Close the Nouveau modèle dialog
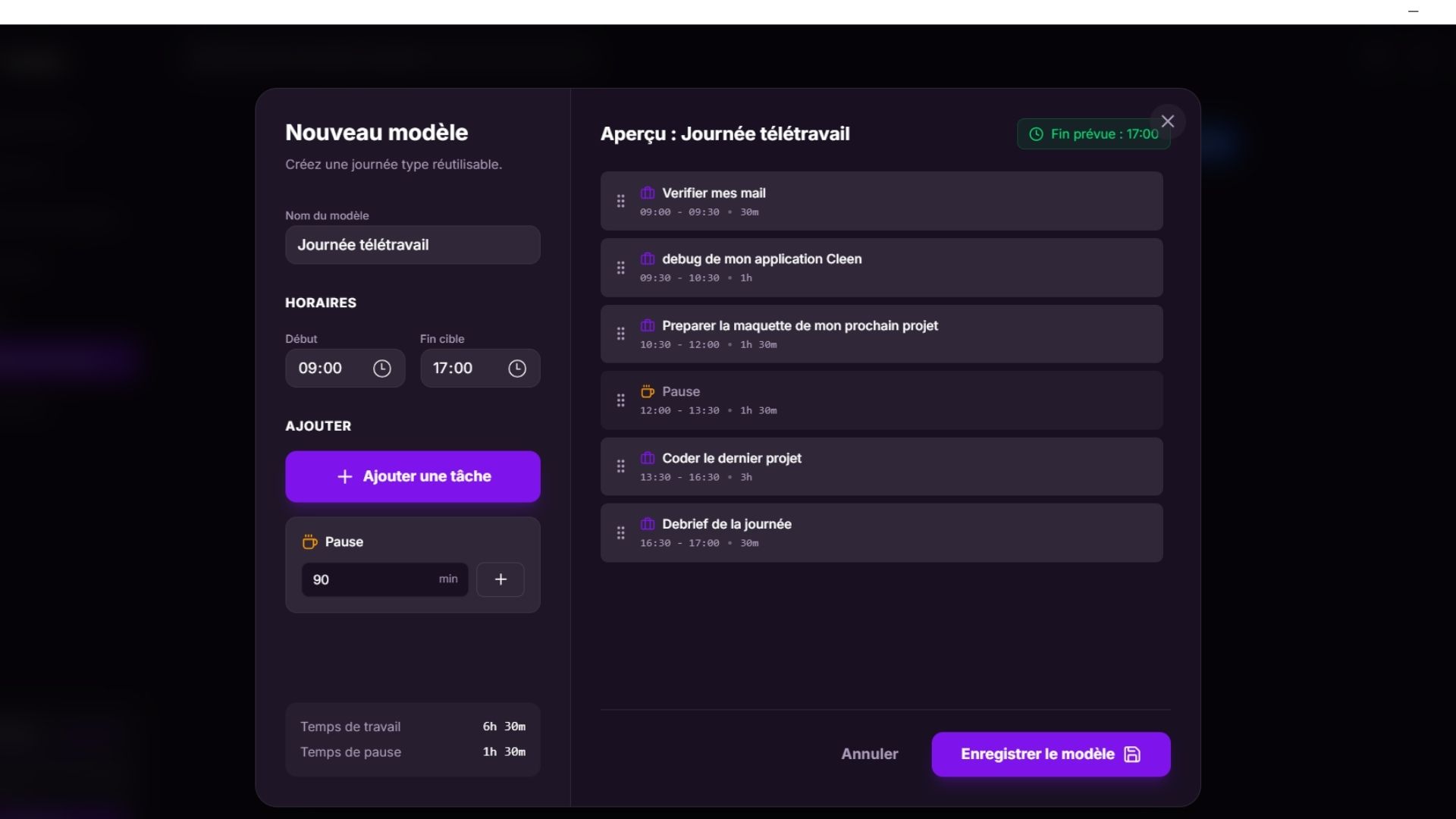1456x819 pixels. [1168, 121]
